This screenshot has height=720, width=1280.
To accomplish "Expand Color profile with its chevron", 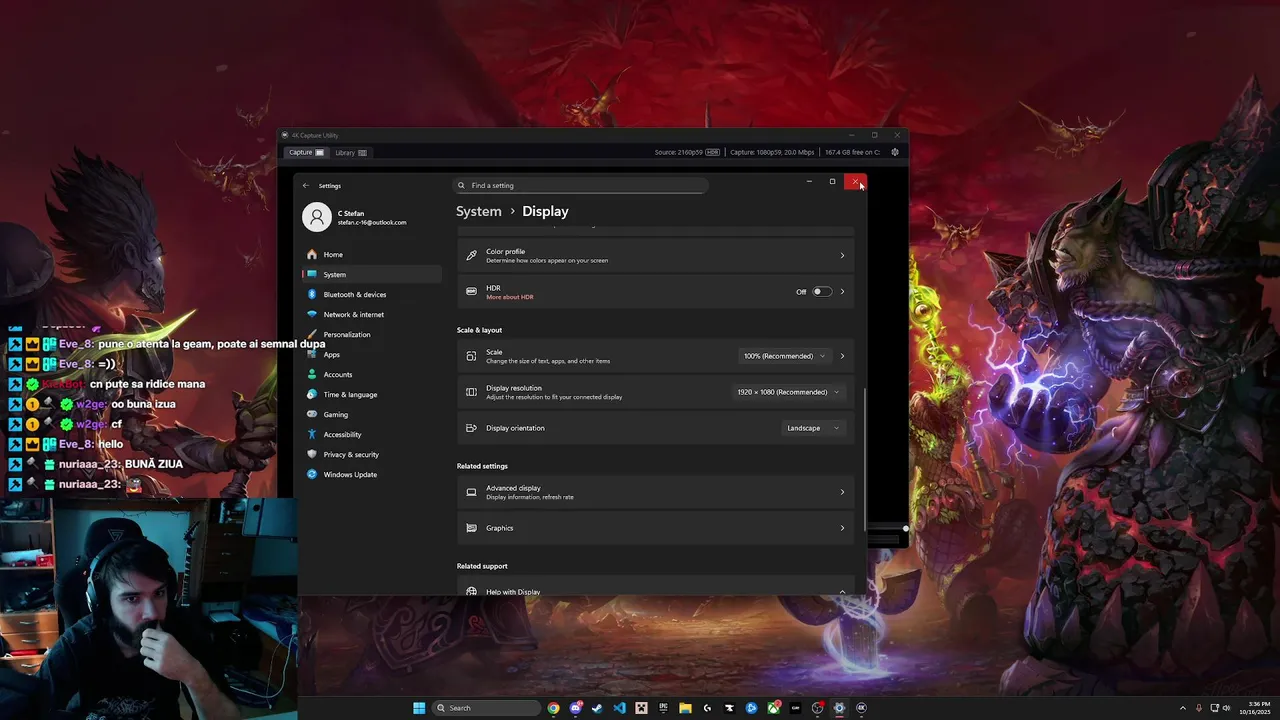I will click(842, 256).
